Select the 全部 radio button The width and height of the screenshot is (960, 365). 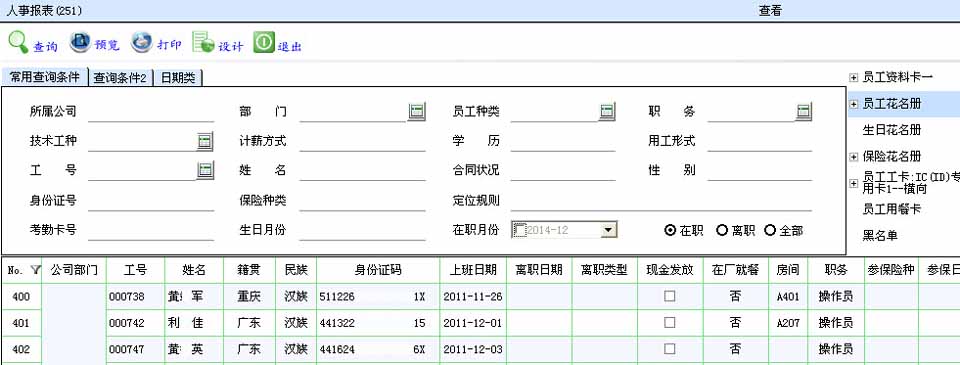coord(770,230)
